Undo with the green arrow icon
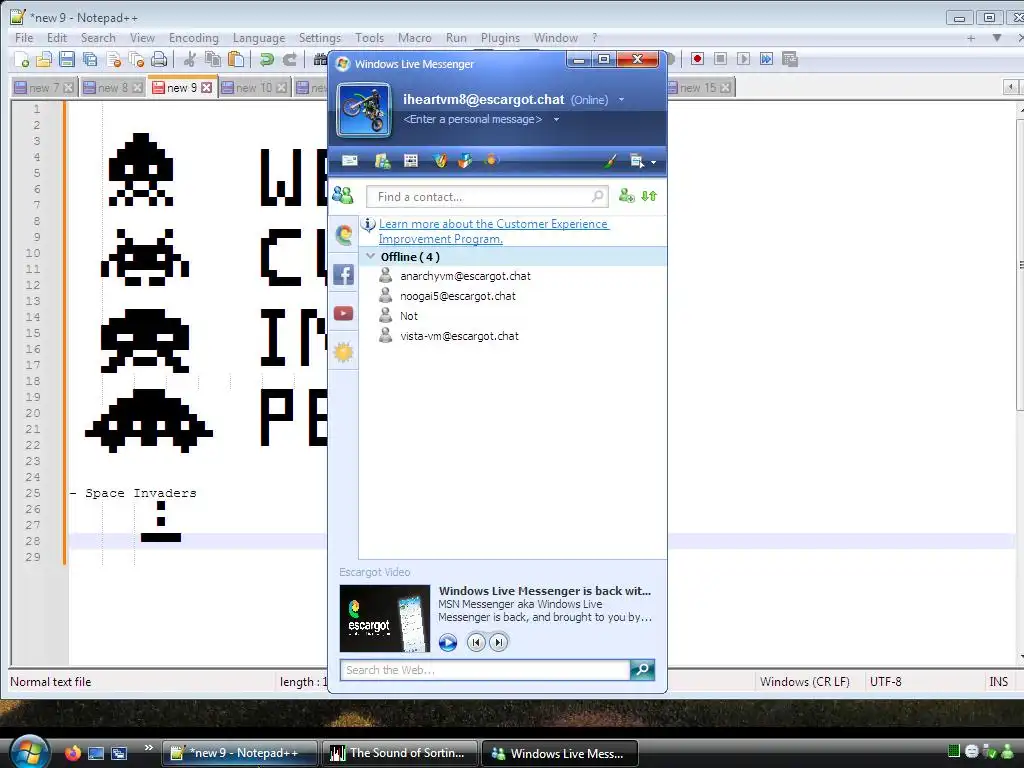Screen dimensions: 1024x768 click(266, 59)
